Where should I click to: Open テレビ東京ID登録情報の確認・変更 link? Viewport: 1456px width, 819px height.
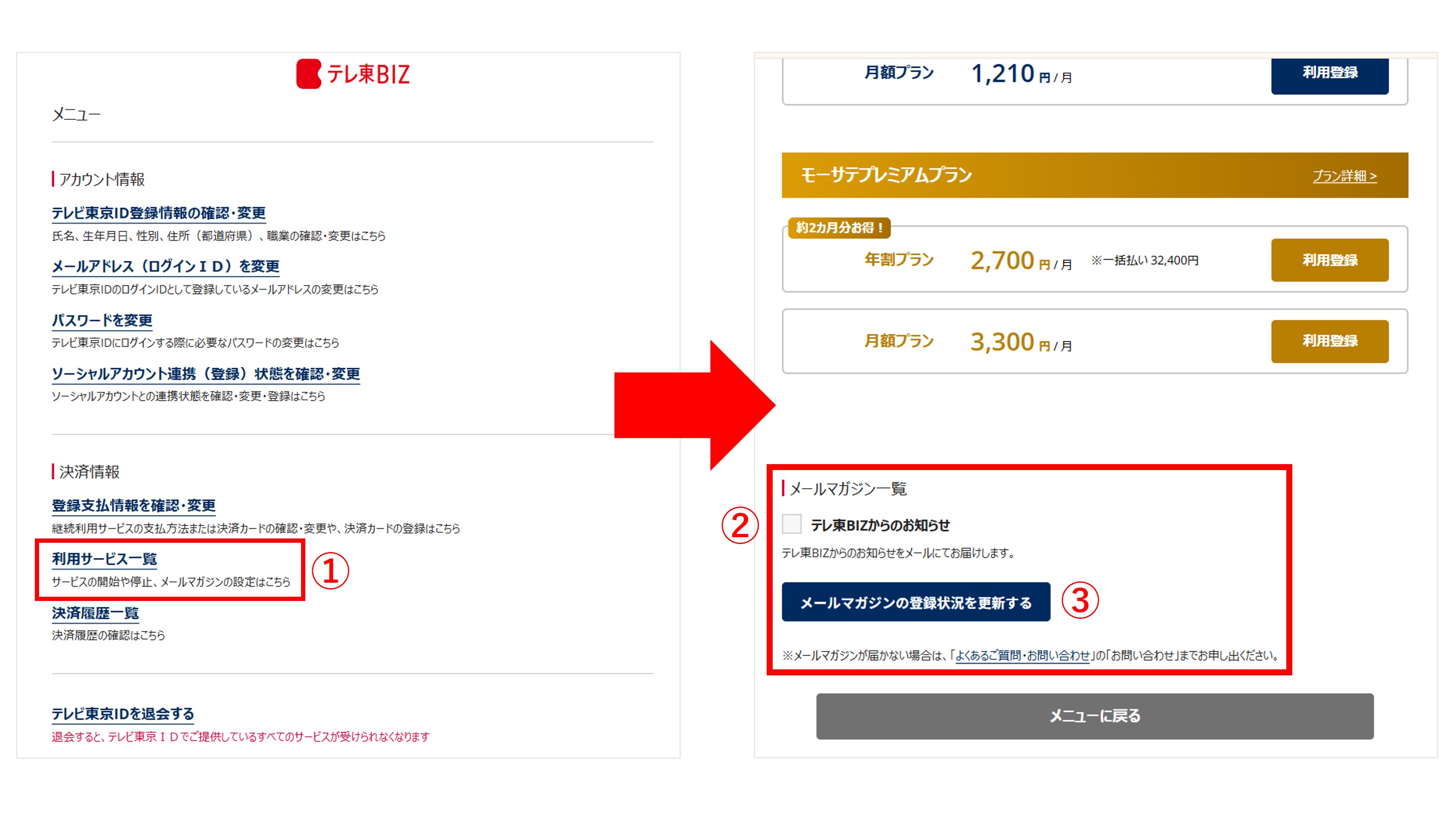[159, 213]
